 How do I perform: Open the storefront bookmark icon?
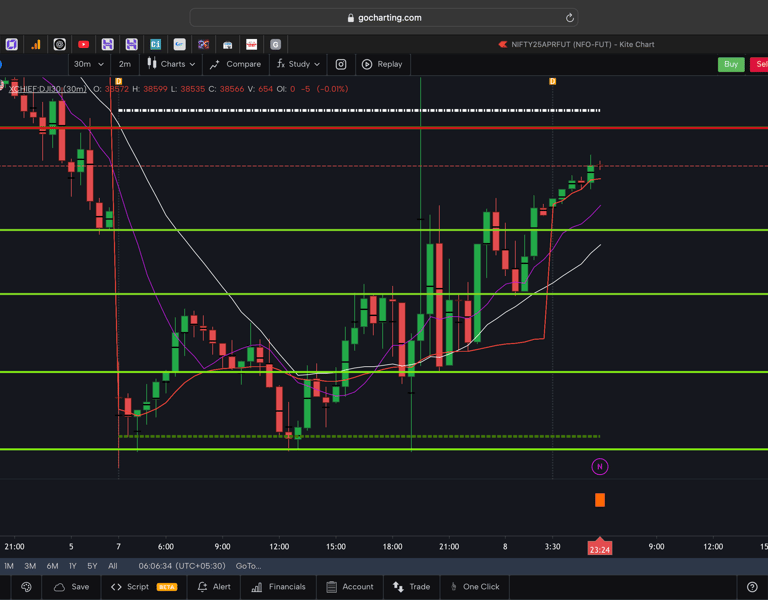tap(228, 45)
